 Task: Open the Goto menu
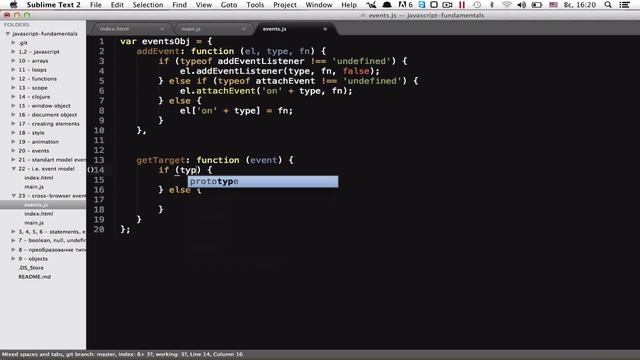click(x=229, y=5)
